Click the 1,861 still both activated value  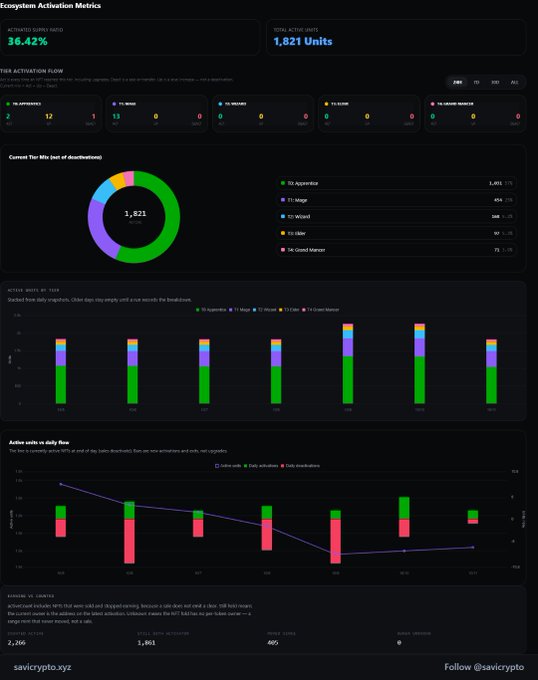click(x=146, y=643)
